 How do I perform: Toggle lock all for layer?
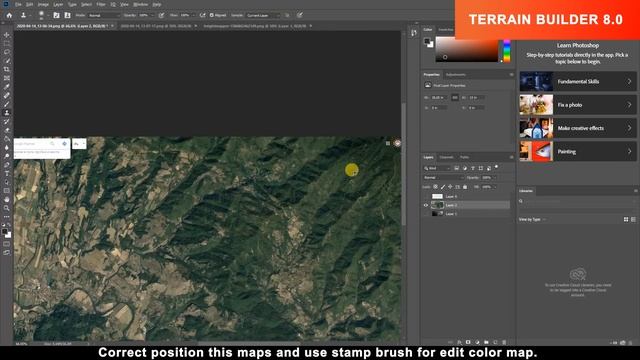465,187
